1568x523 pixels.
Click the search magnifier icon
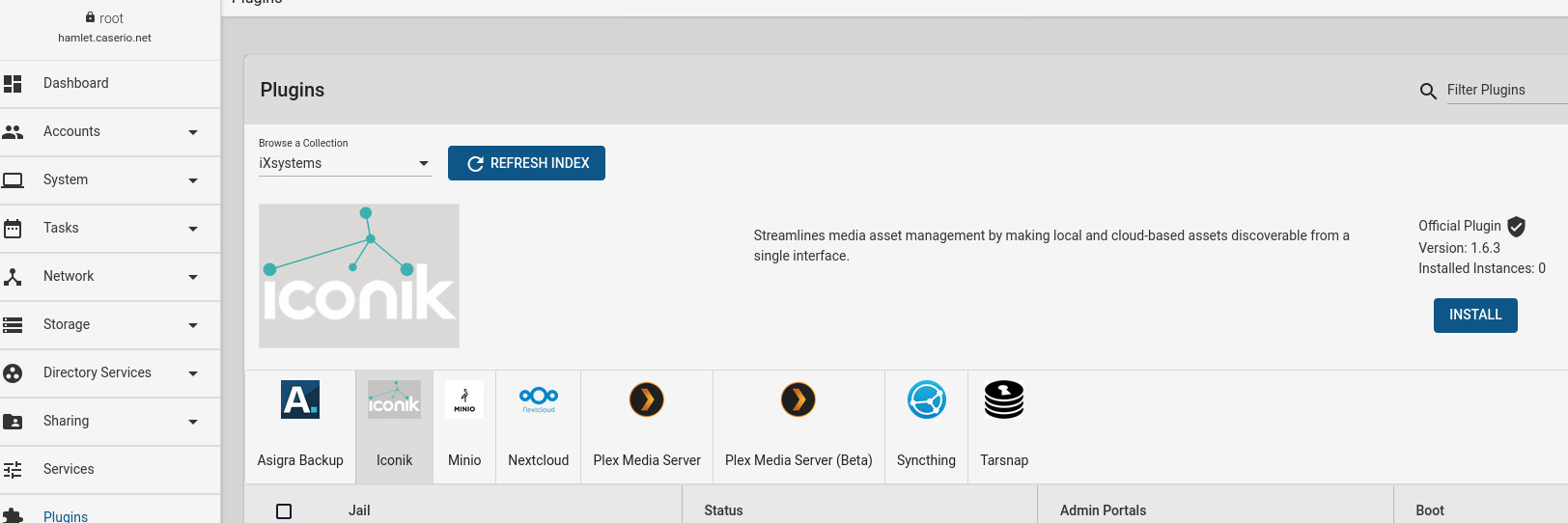[x=1428, y=91]
